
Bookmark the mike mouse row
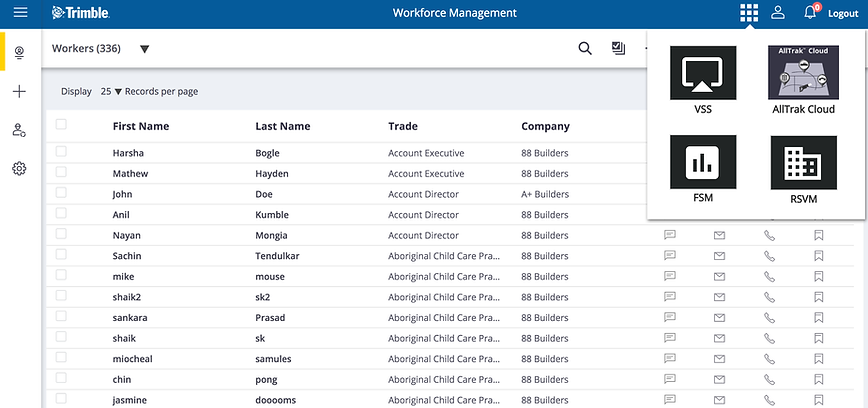coord(819,276)
